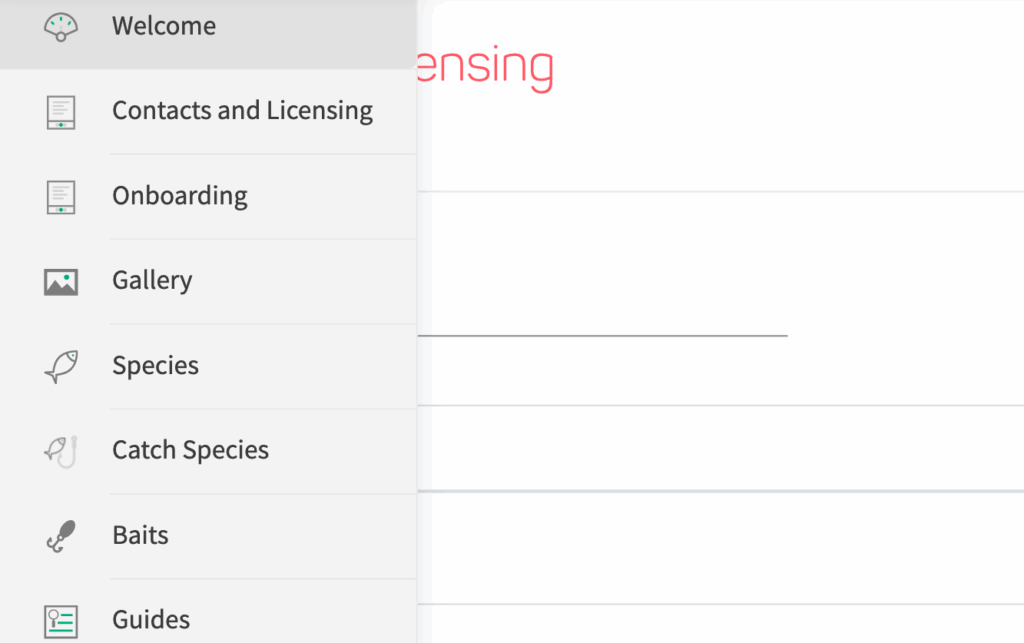Open the Baits section label
The image size is (1024, 643).
pyautogui.click(x=140, y=536)
